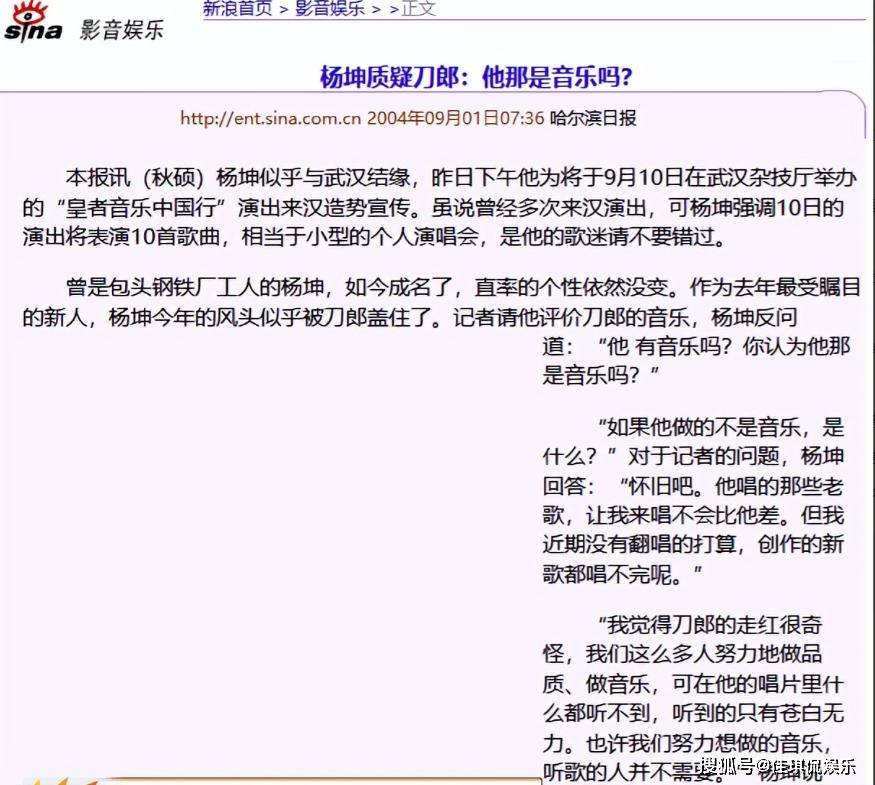Screen dimensions: 875x785
Task: Click the source name 哈尔滨日报
Action: tap(593, 118)
